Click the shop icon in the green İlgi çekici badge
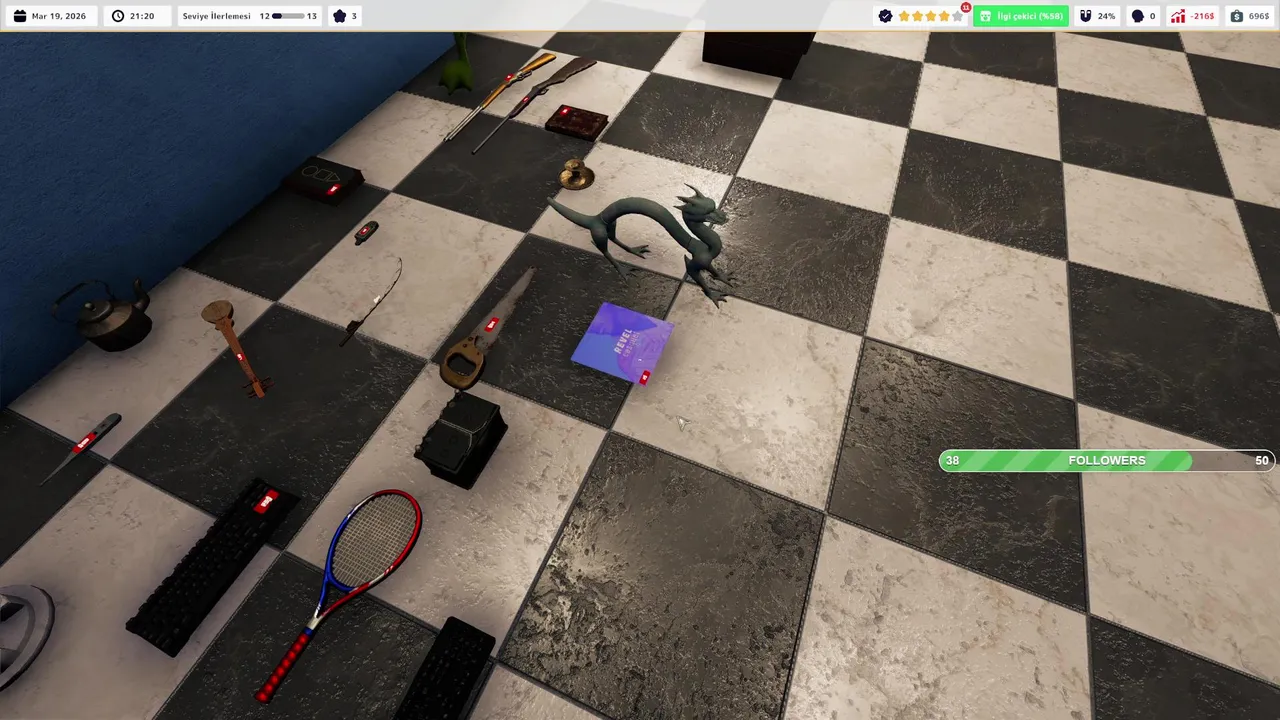 click(985, 16)
